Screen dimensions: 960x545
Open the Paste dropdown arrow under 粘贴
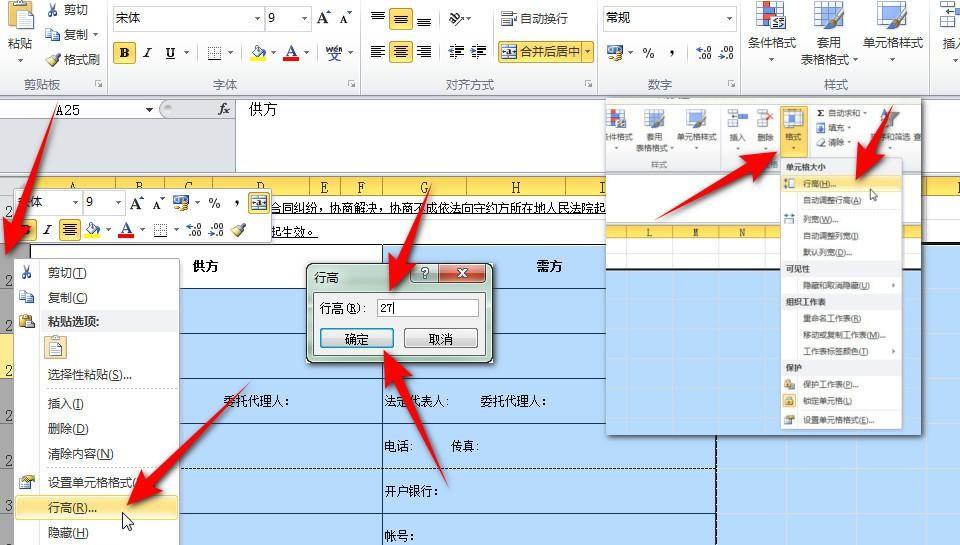tap(20, 61)
